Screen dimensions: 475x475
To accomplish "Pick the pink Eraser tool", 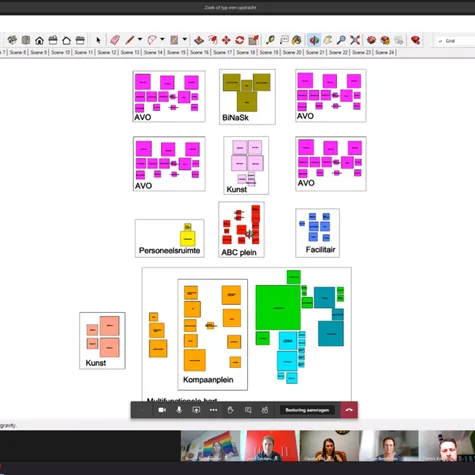I will (115, 40).
